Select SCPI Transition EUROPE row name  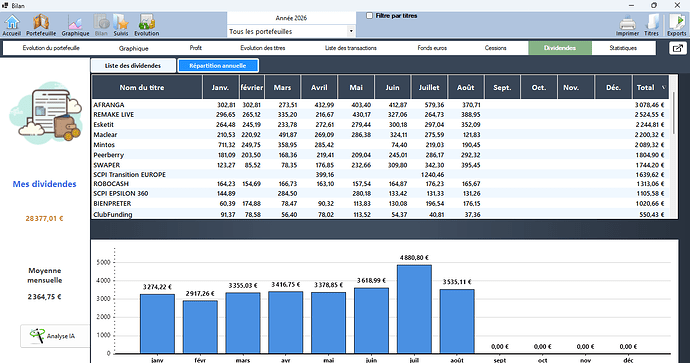click(129, 175)
